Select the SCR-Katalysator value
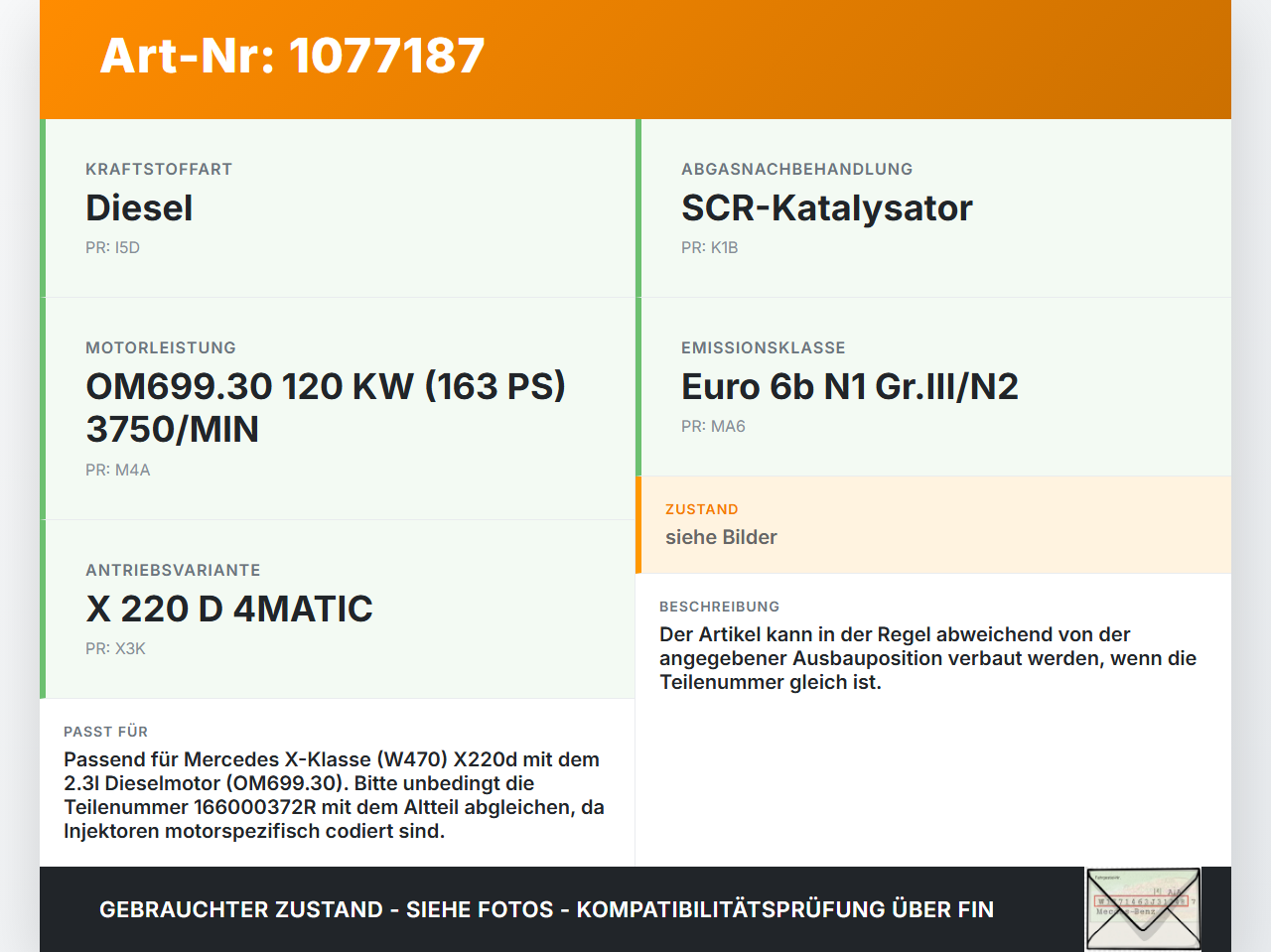 (826, 207)
